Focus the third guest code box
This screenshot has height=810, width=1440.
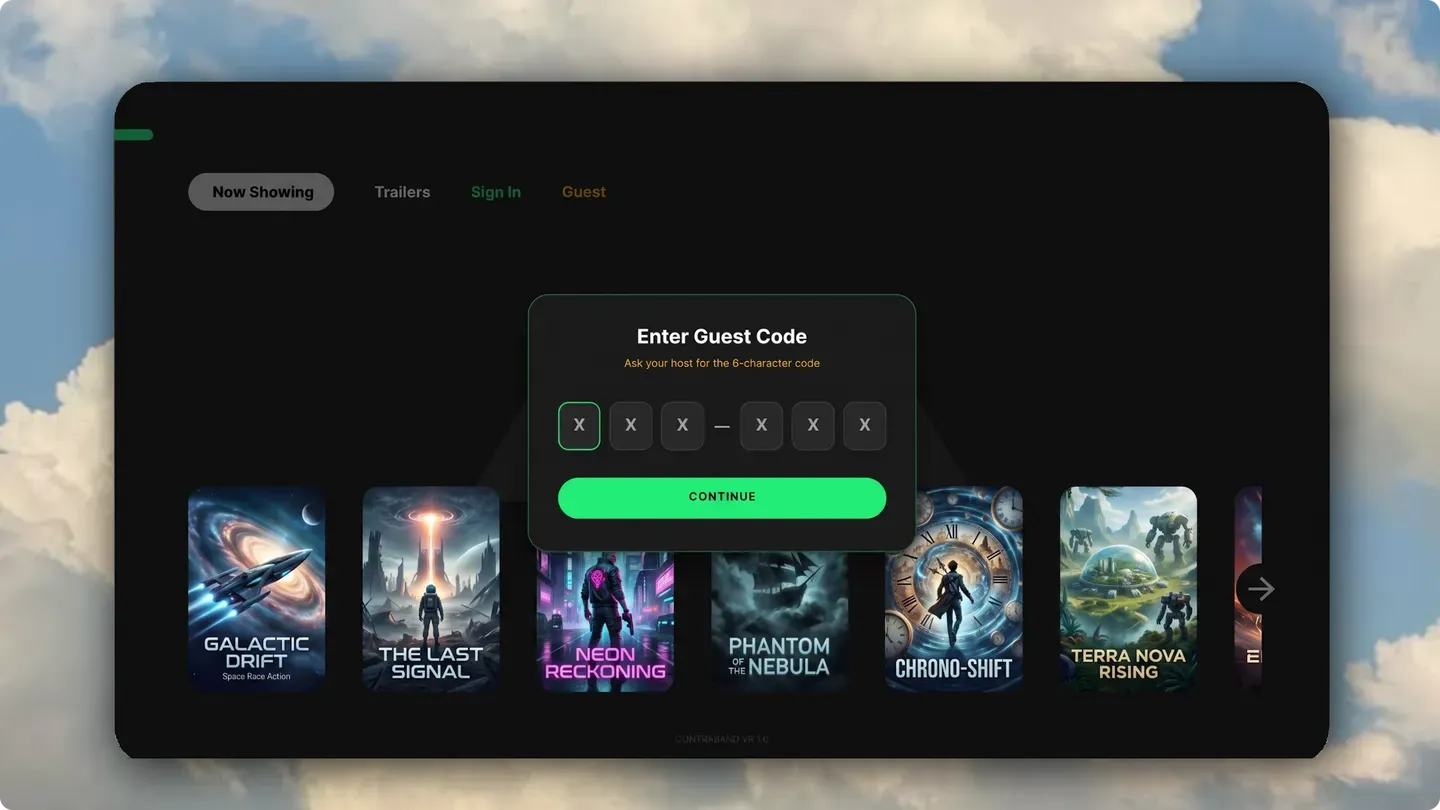pos(683,426)
